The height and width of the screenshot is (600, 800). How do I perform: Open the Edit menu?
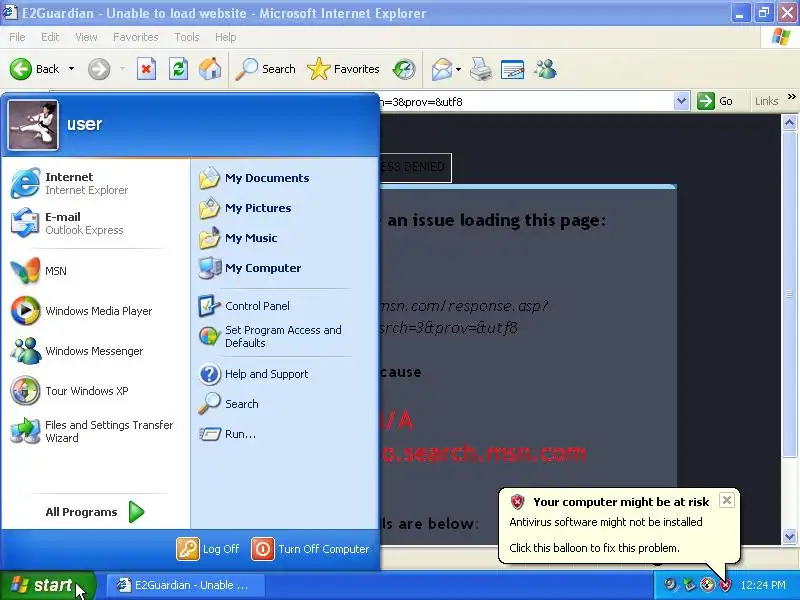point(50,37)
